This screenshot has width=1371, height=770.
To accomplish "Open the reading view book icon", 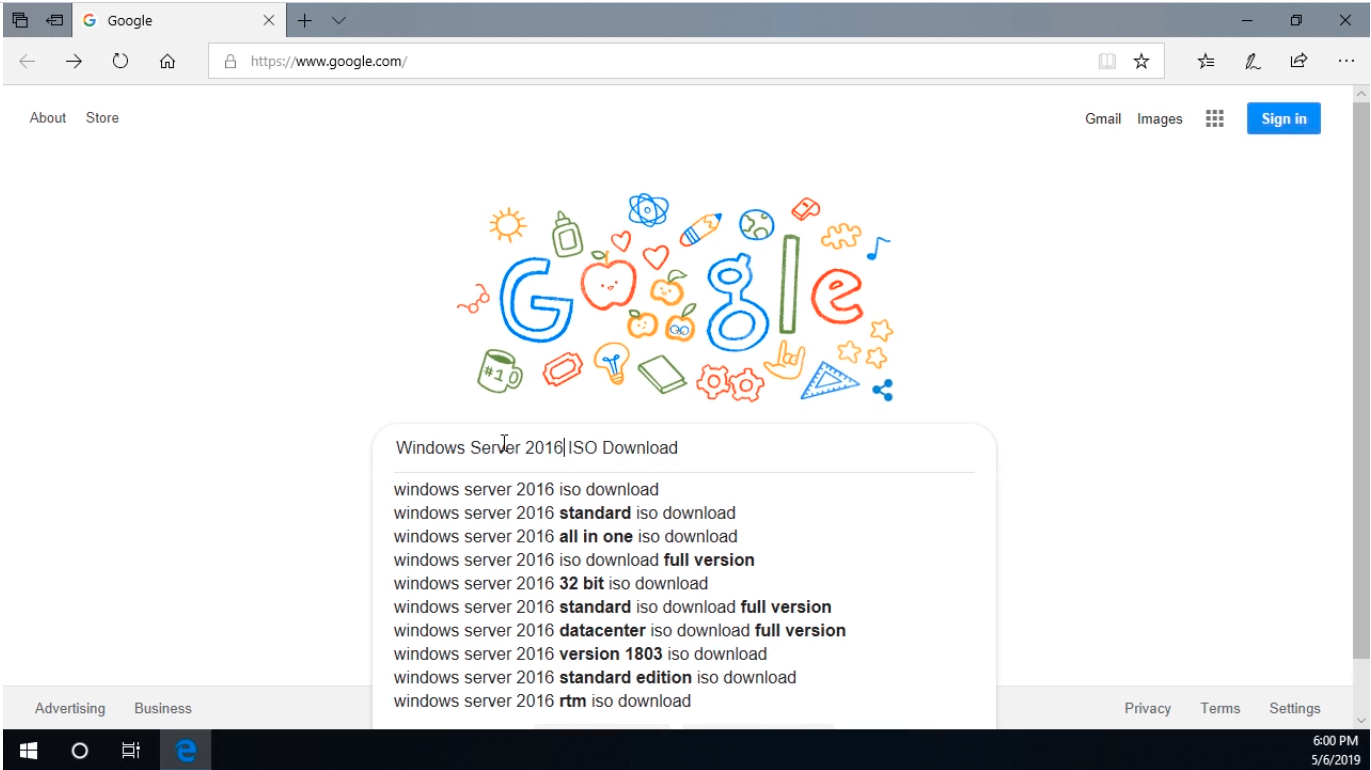I will pyautogui.click(x=1107, y=61).
